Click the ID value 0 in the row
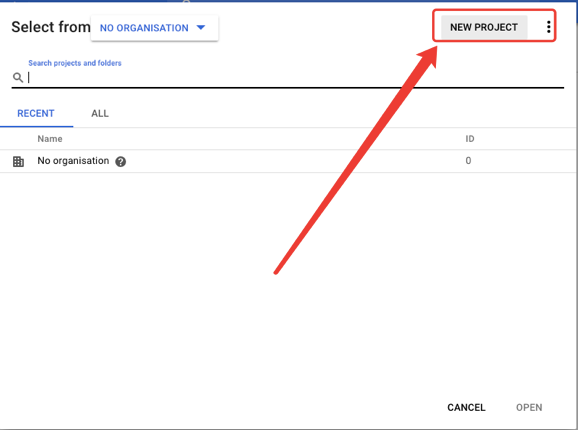The width and height of the screenshot is (578, 430). pos(468,161)
